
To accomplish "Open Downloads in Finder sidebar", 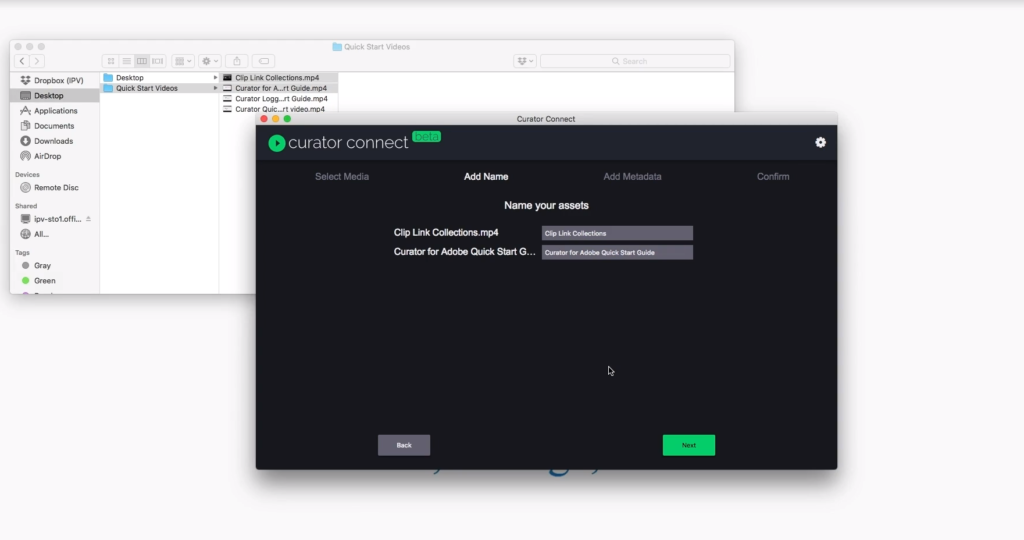I will [55, 140].
